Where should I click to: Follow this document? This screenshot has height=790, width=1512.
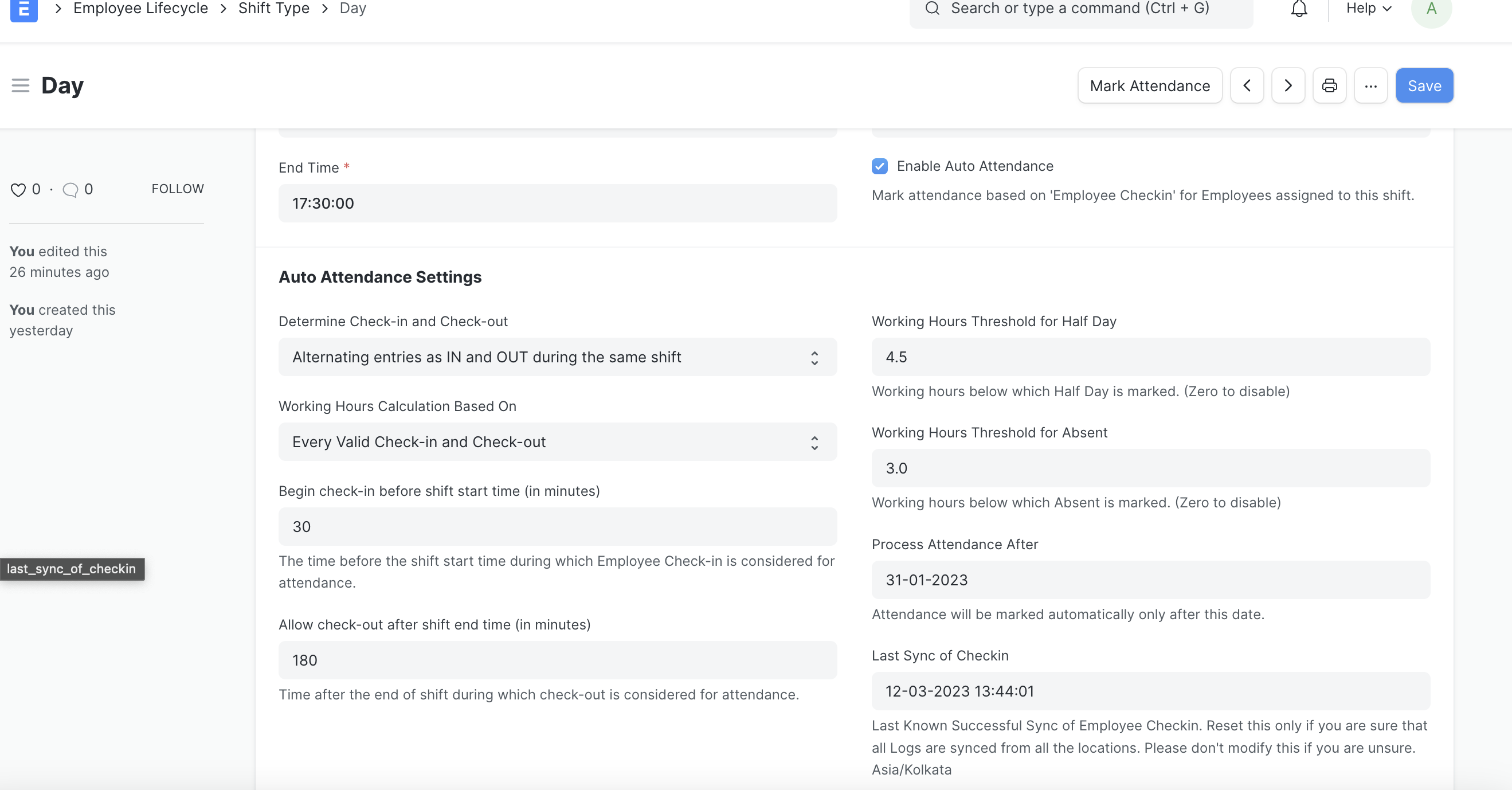(x=177, y=189)
